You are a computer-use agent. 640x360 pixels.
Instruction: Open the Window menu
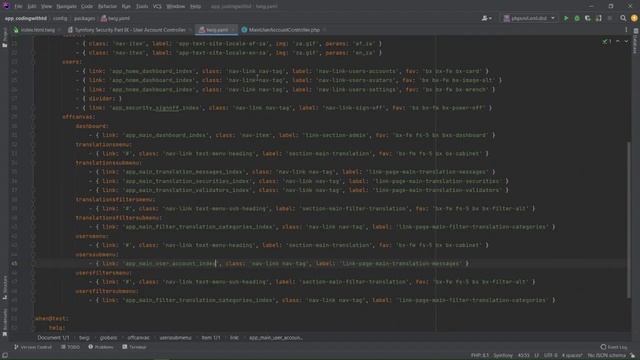pyautogui.click(x=176, y=6)
